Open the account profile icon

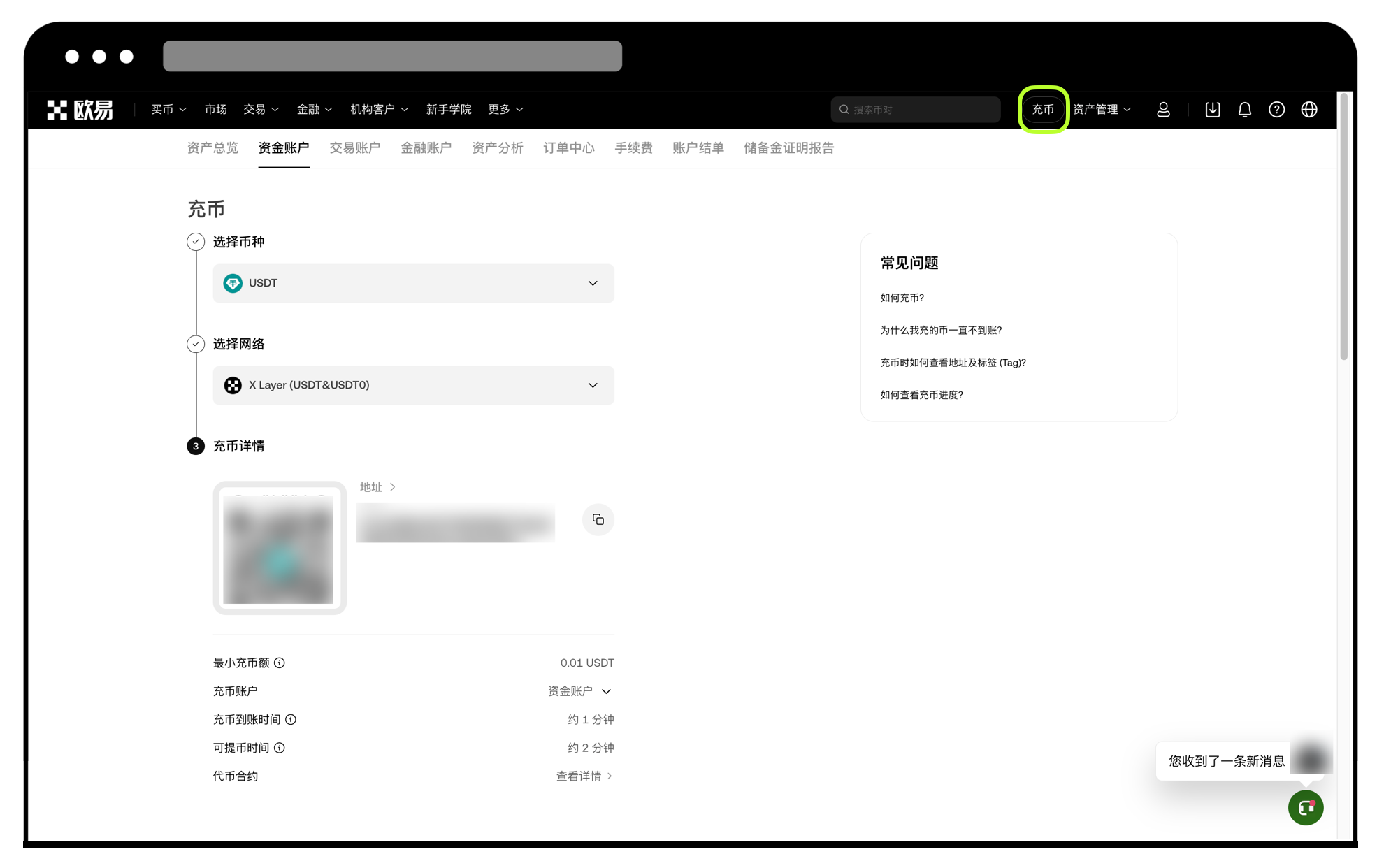coord(1163,109)
